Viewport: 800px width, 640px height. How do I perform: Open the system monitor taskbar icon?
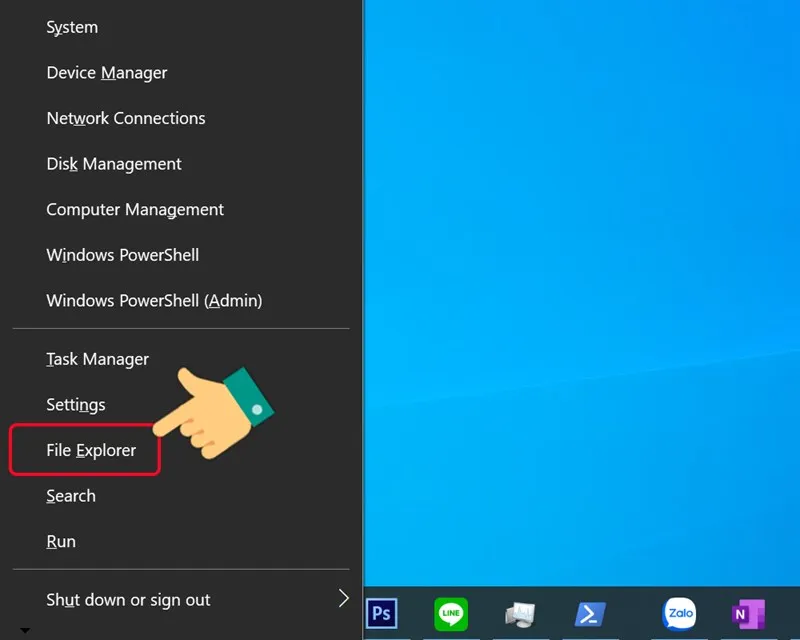[519, 613]
